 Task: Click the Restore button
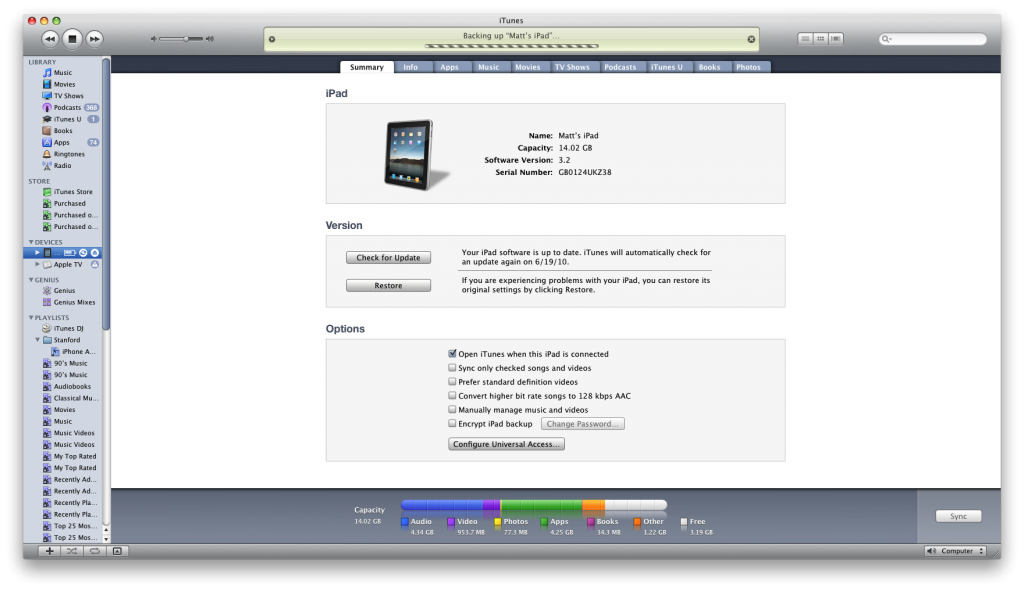[x=388, y=285]
